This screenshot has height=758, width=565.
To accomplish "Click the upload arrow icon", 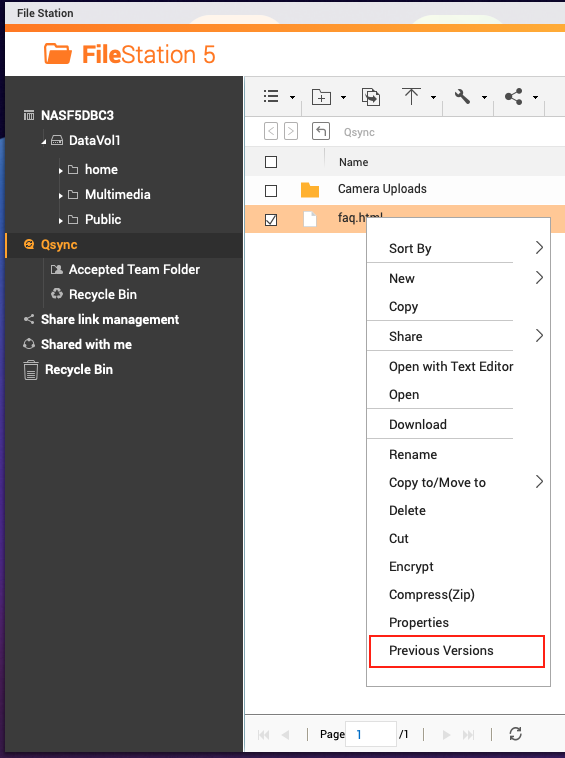I will pos(411,96).
